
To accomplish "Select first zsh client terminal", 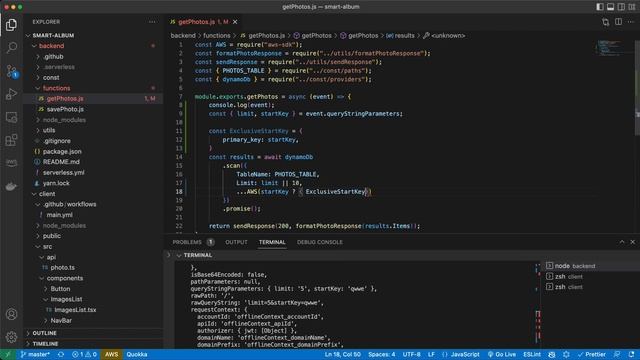I will [589, 276].
